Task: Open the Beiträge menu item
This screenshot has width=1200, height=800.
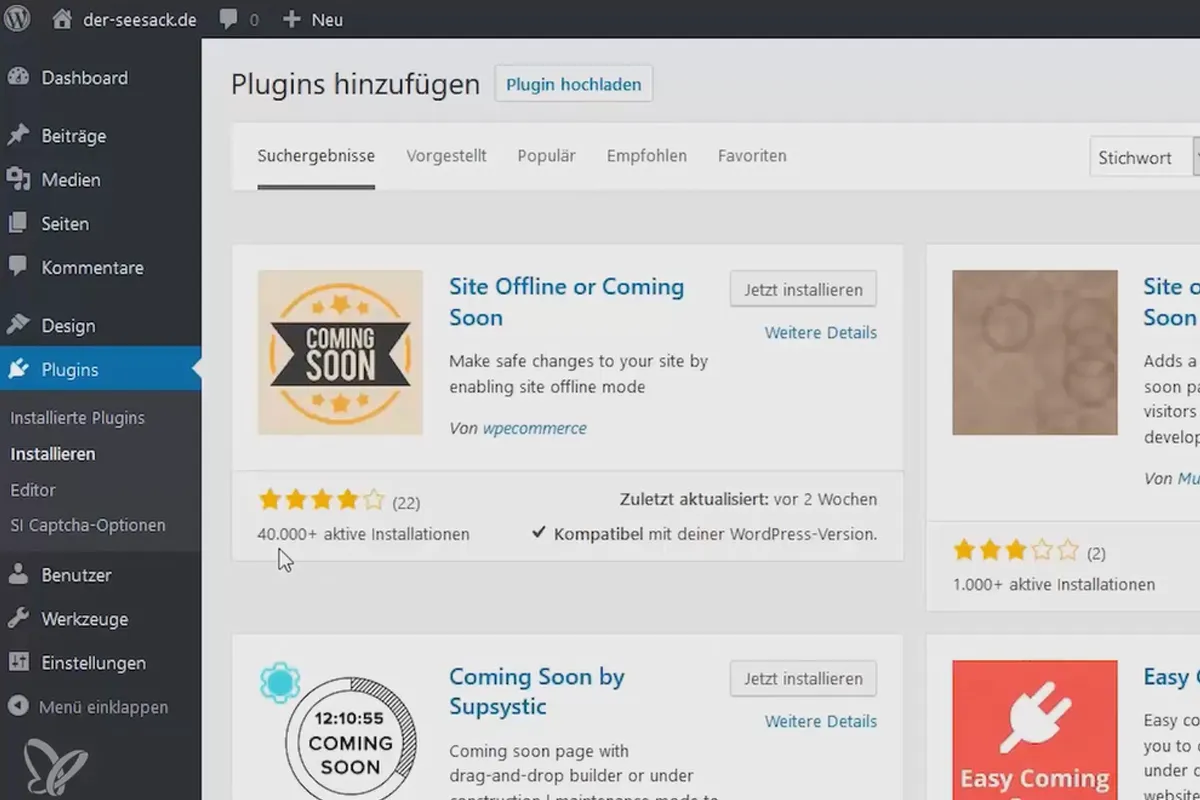Action: point(73,136)
